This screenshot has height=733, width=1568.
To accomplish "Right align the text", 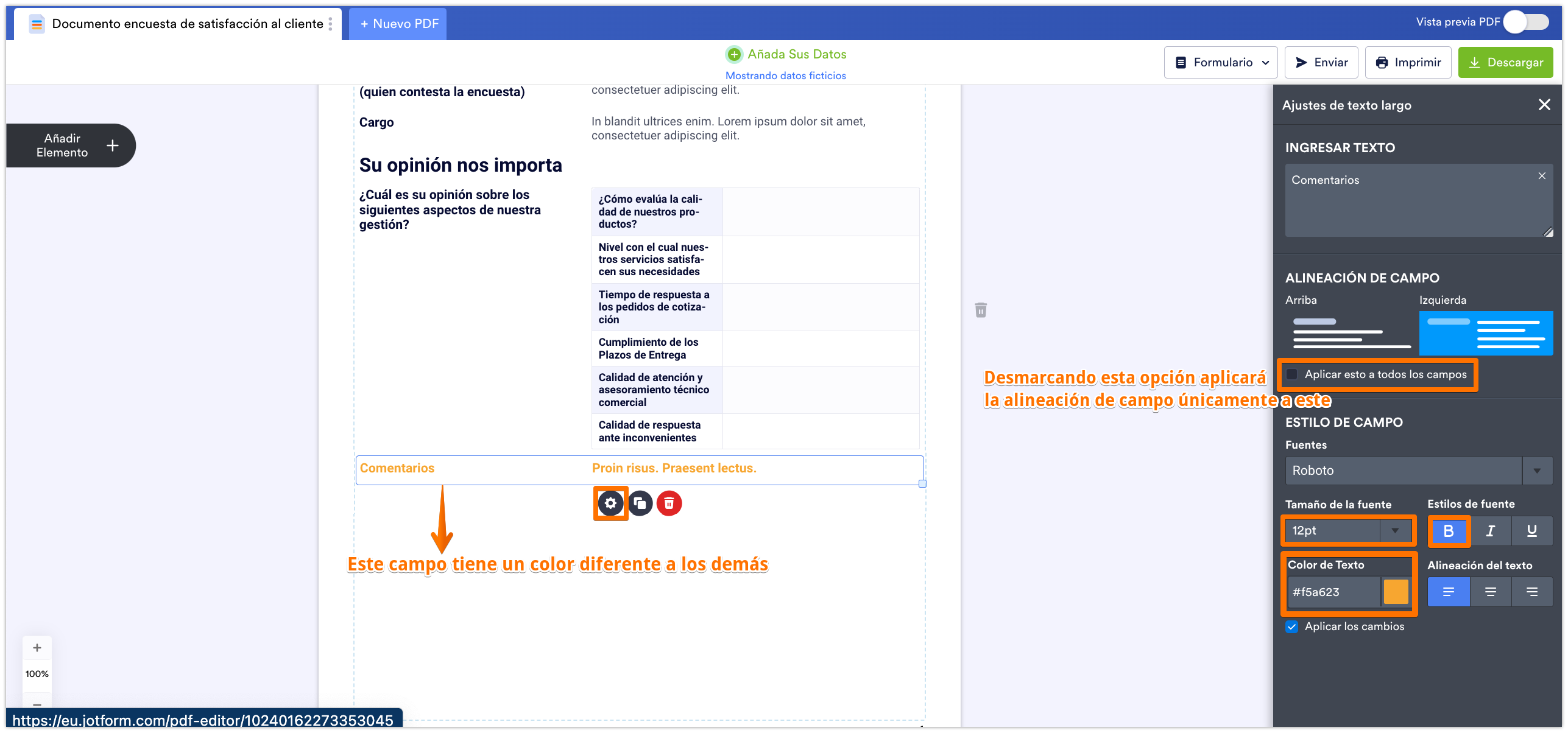I will coord(1531,592).
